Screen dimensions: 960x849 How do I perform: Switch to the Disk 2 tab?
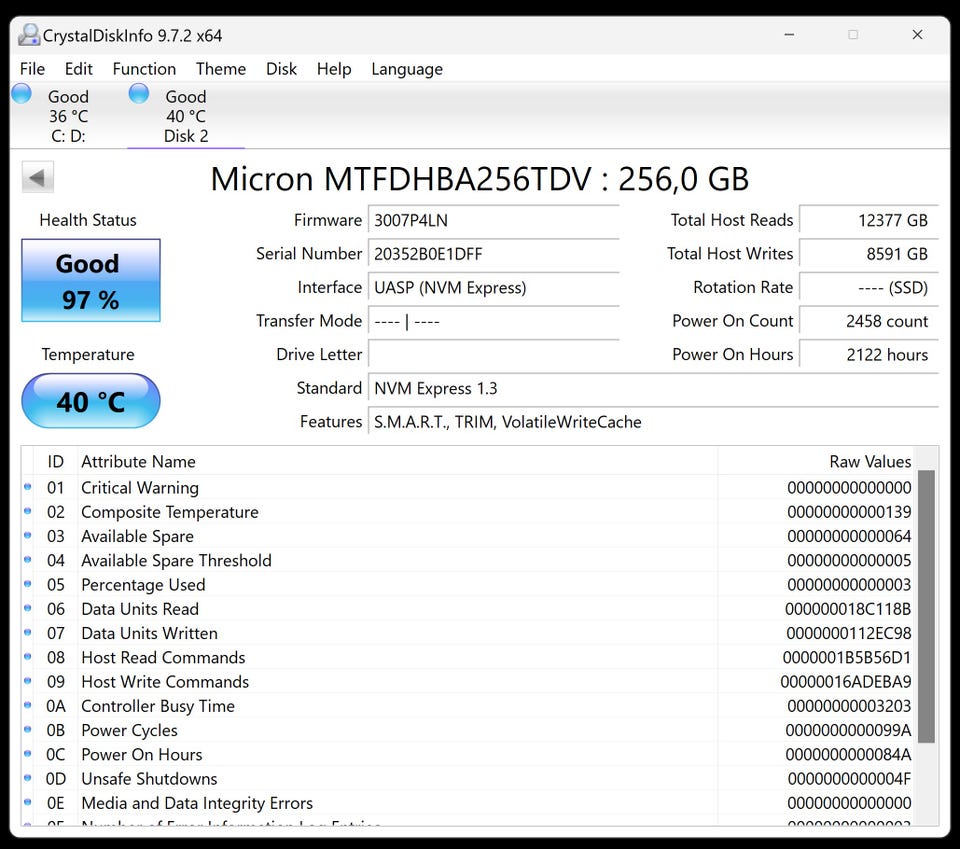click(186, 117)
